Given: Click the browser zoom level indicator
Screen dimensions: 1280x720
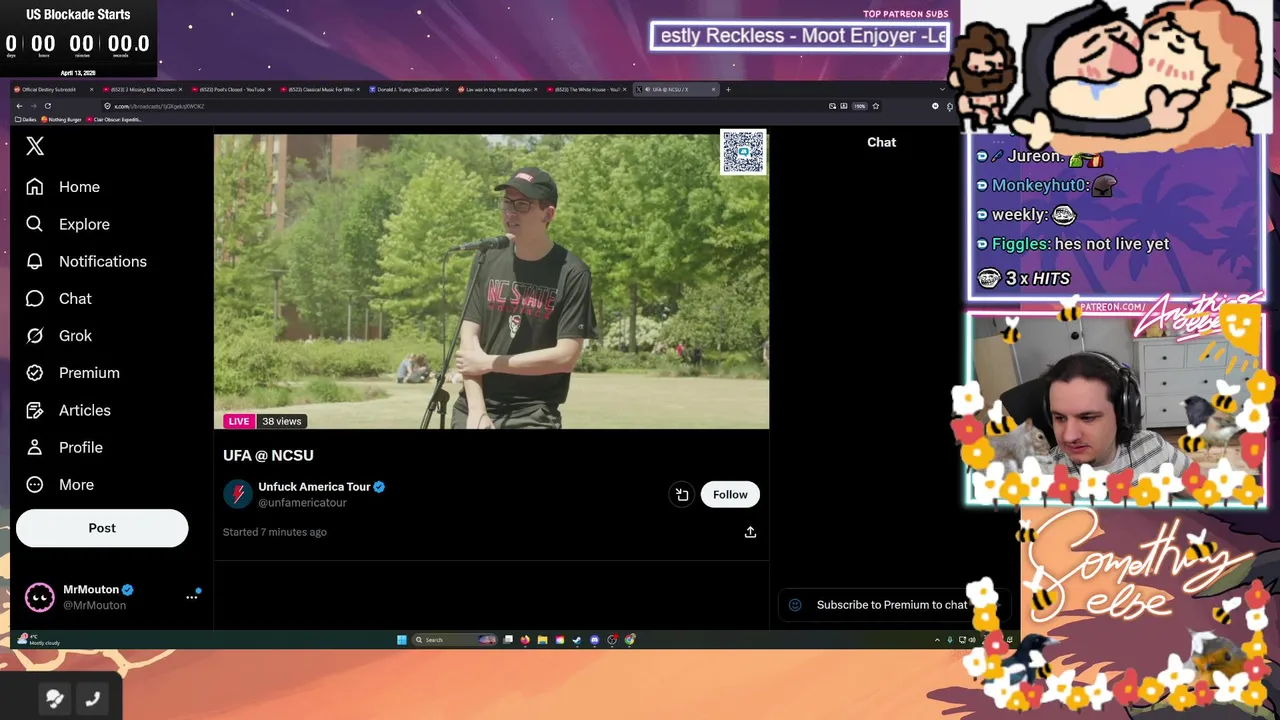Looking at the screenshot, I should [x=860, y=106].
